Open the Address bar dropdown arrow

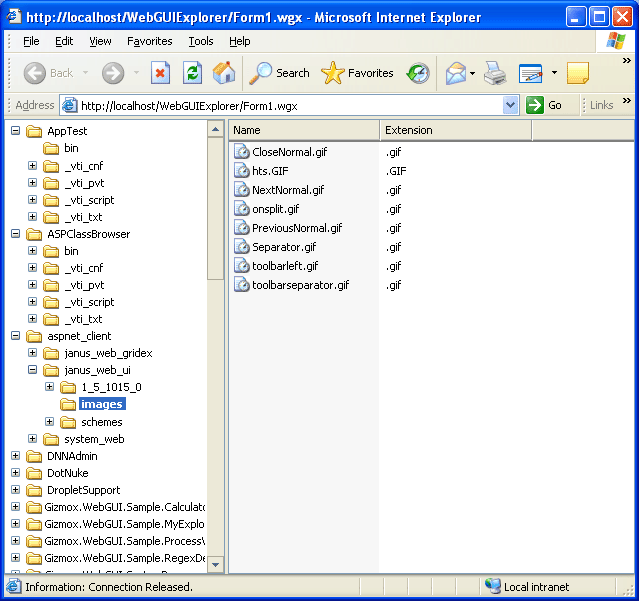coord(510,106)
